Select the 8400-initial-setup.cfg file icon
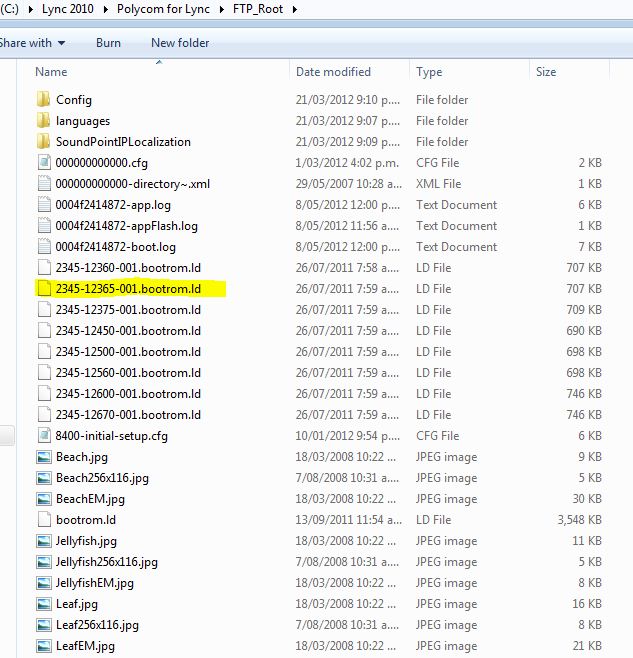This screenshot has width=633, height=658. coord(43,436)
